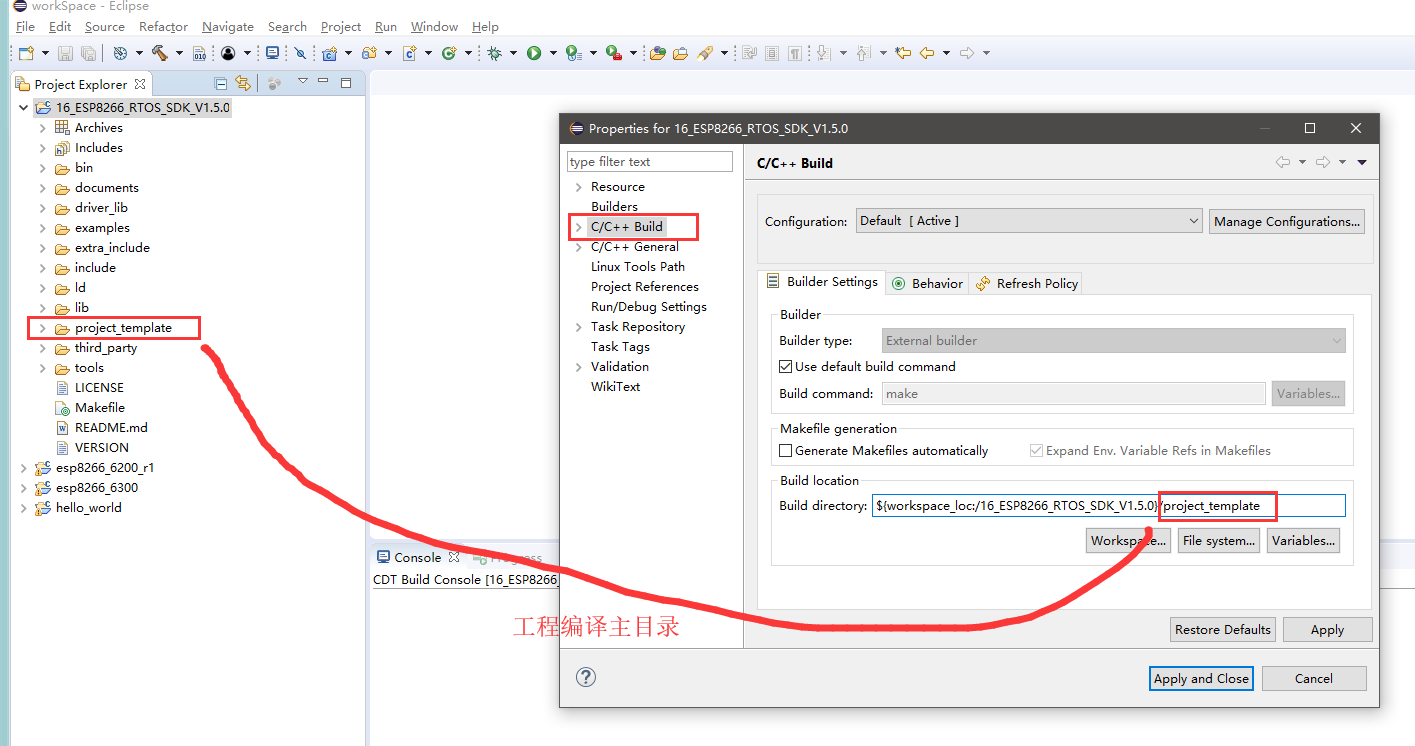
Task: Open the Refactor menu
Action: pos(163,27)
